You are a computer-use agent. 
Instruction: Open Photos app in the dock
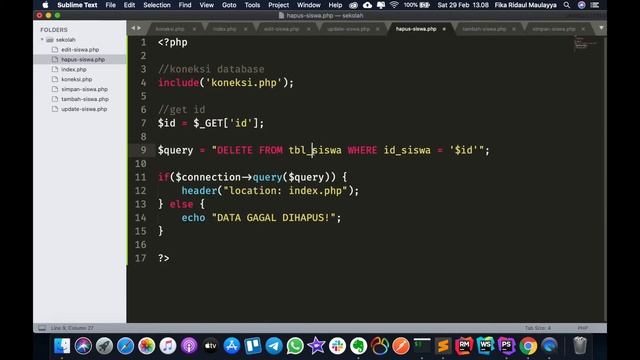pos(147,346)
